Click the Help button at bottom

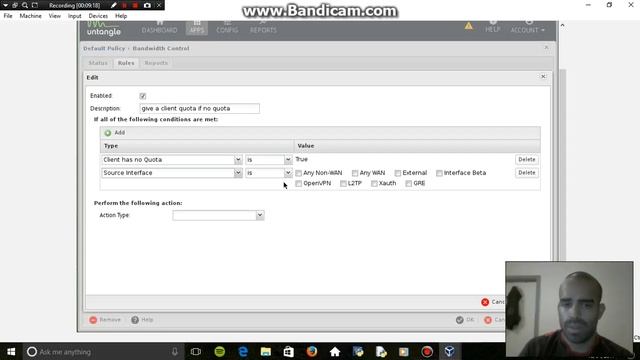click(x=142, y=320)
